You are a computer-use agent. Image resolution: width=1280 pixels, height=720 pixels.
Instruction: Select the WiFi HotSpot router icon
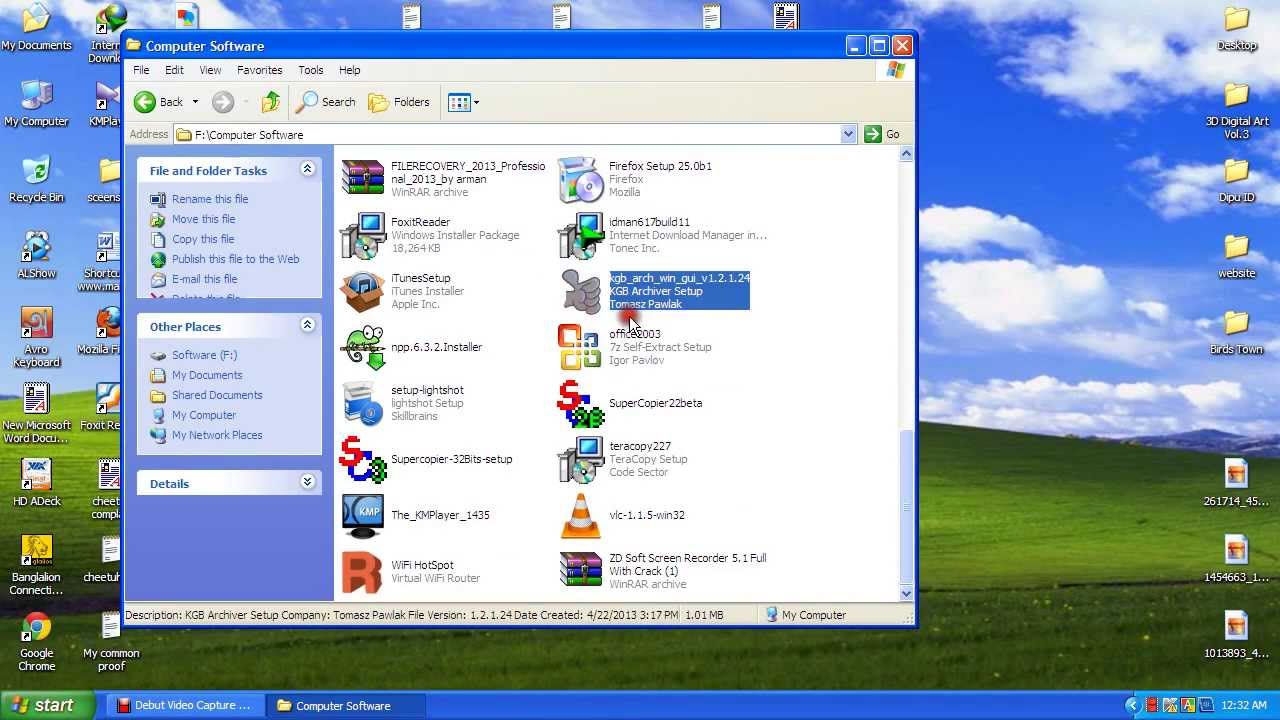coord(362,571)
